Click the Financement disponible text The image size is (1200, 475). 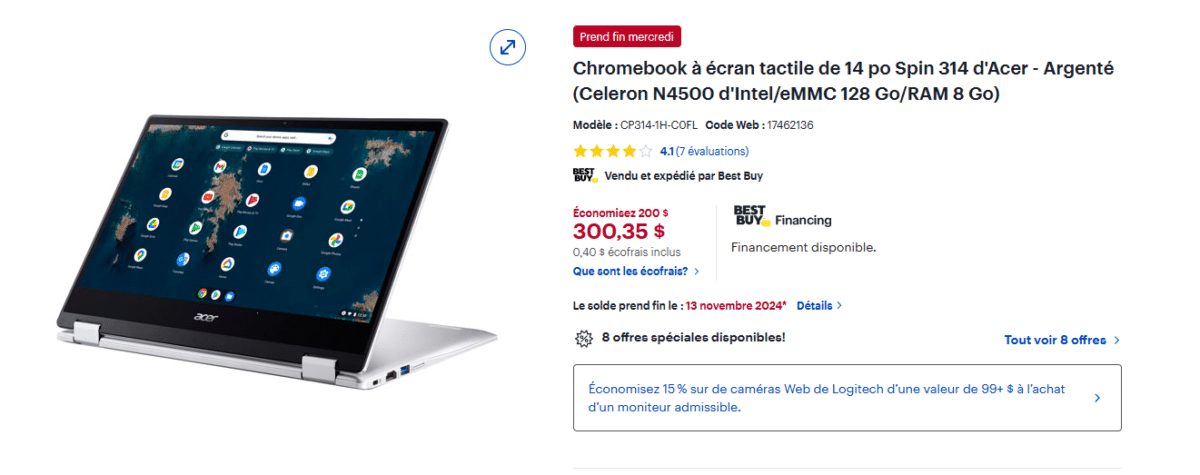point(803,247)
